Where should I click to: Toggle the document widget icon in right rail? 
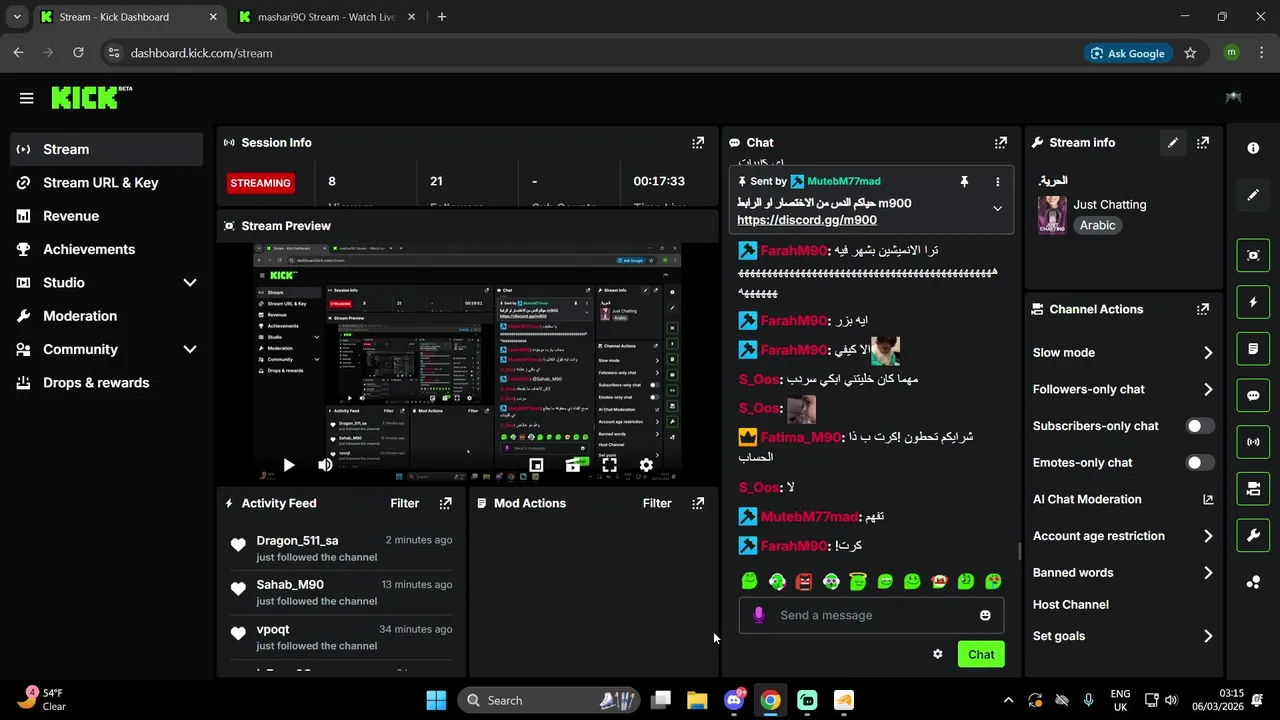point(1253,349)
